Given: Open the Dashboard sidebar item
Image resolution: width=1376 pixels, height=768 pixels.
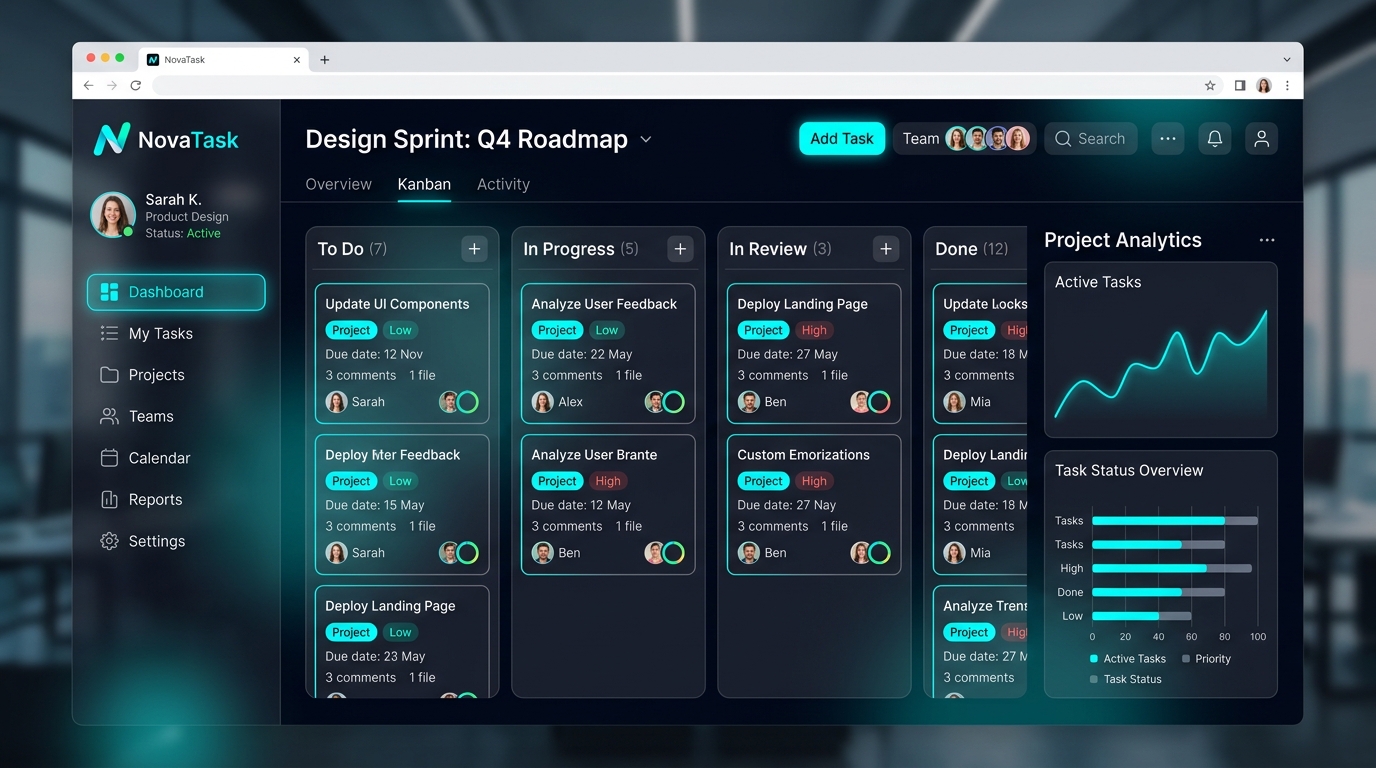Looking at the screenshot, I should point(176,292).
